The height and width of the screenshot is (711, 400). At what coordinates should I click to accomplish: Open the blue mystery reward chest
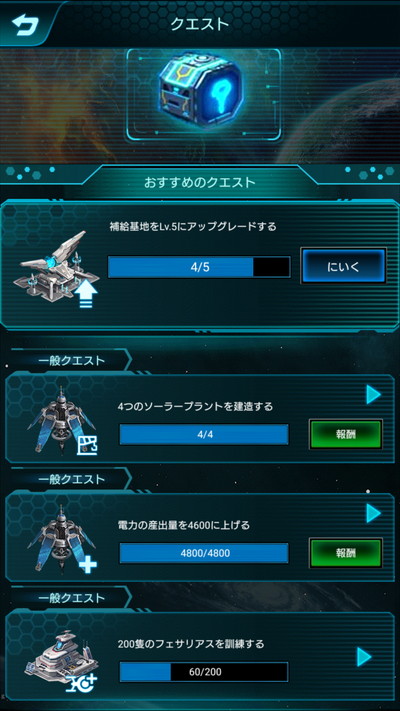203,93
